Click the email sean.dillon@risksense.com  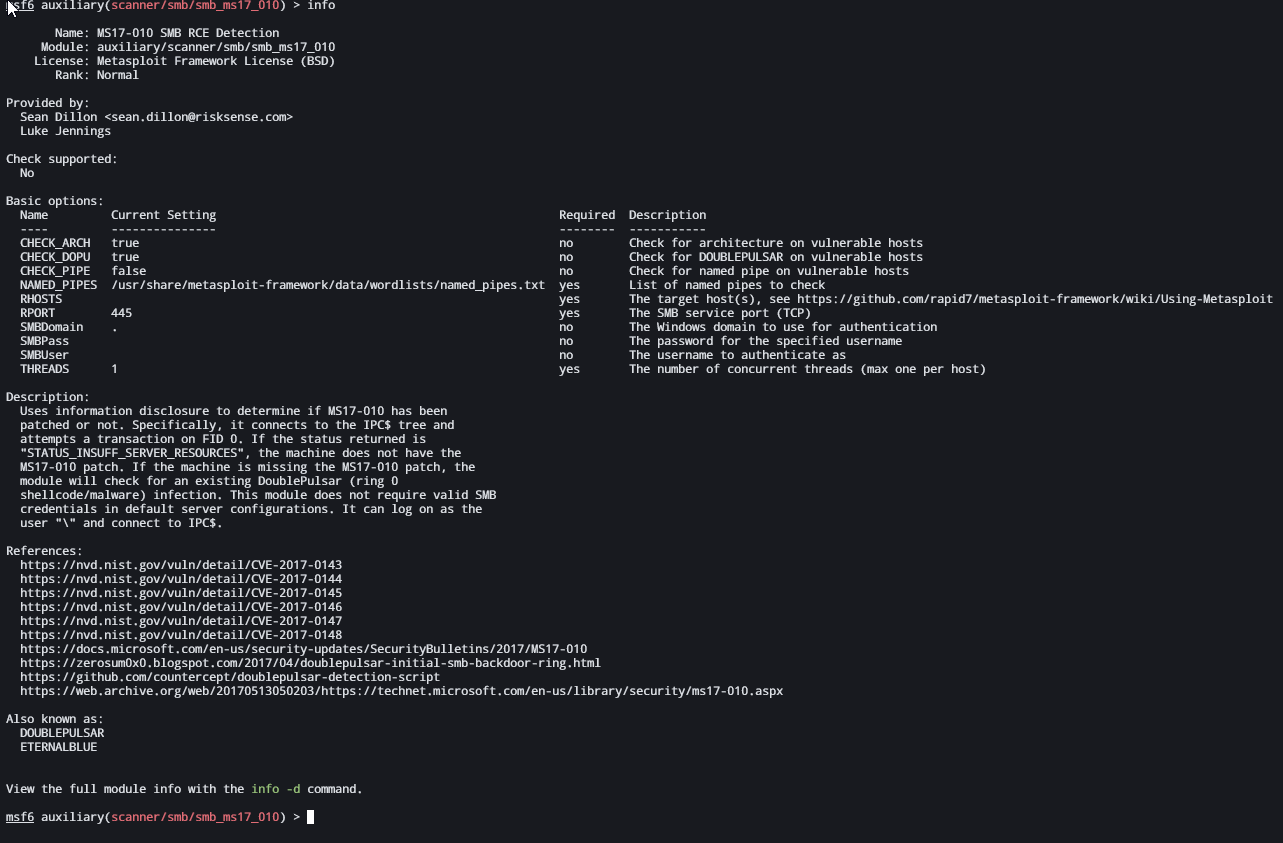click(198, 117)
